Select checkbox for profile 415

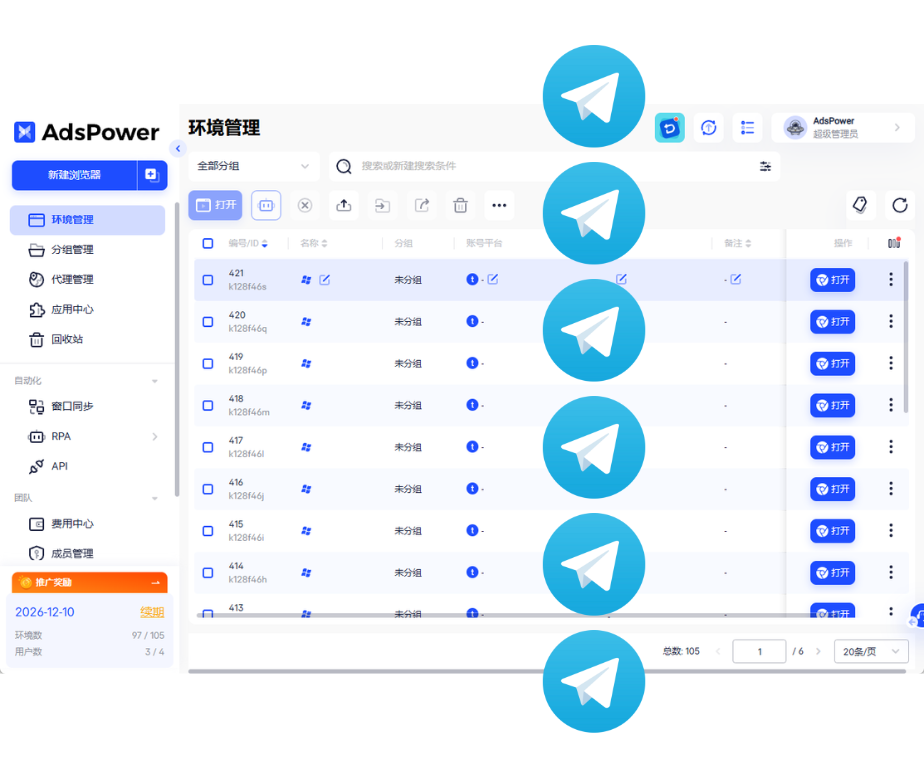(207, 531)
